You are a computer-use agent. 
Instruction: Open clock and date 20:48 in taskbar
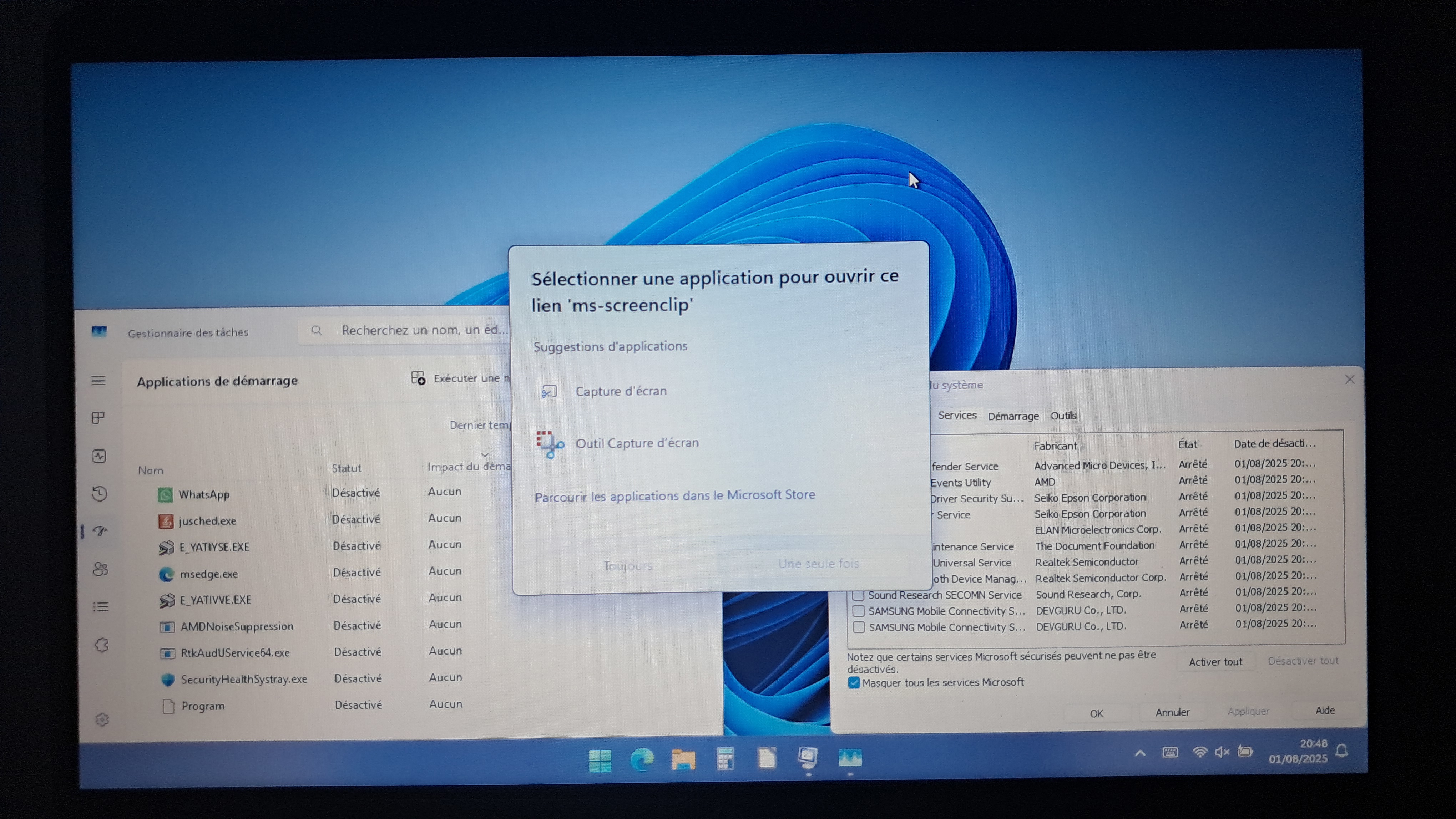click(x=1298, y=751)
